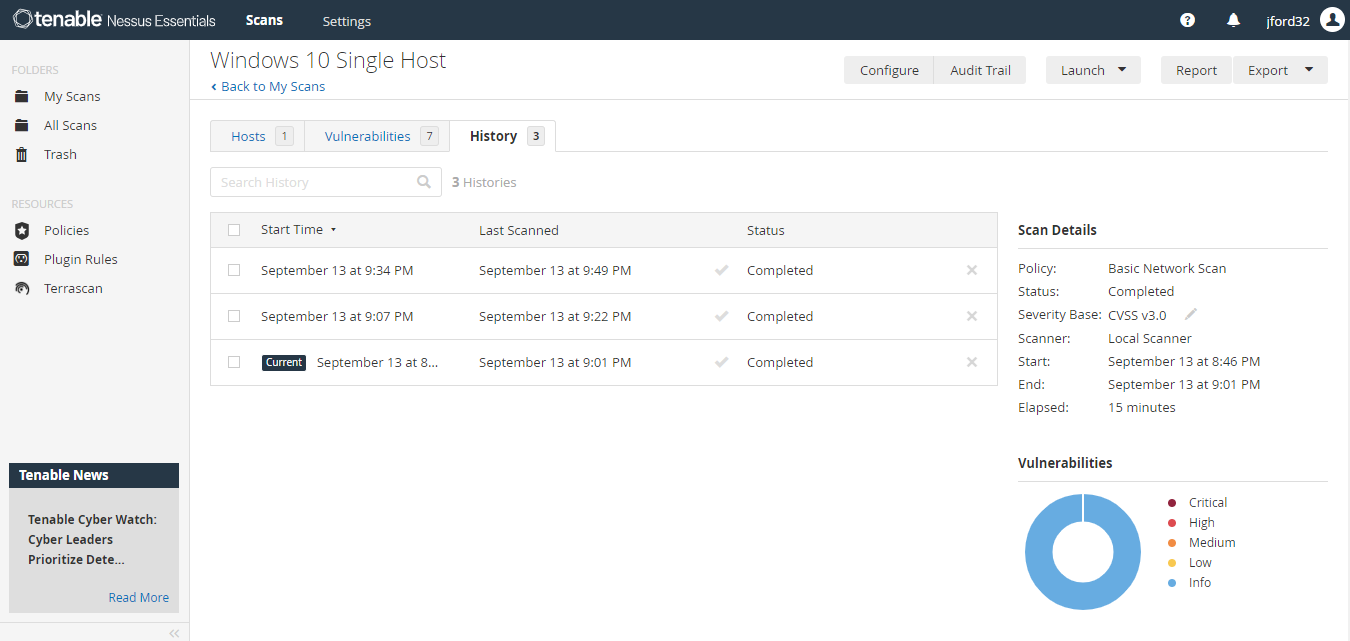
Task: Check the September 13 9:34 PM scan row
Action: click(233, 270)
